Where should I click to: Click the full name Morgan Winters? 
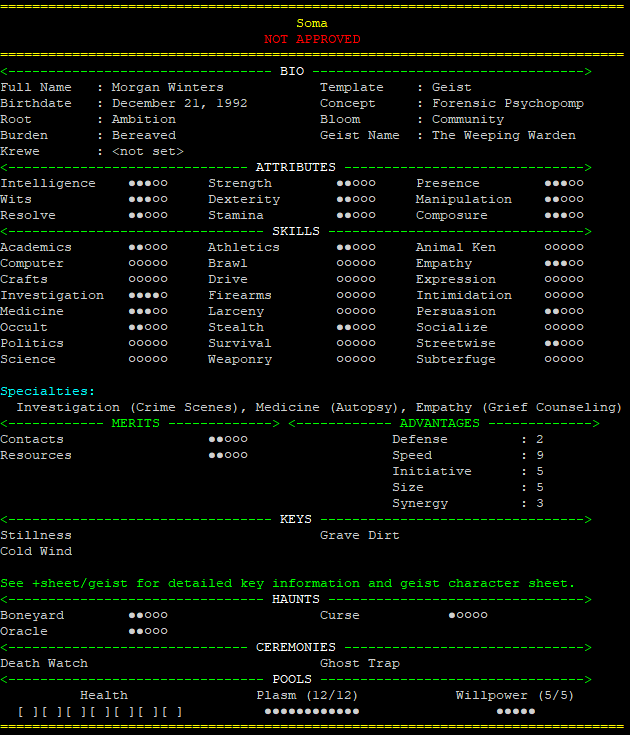tap(168, 87)
